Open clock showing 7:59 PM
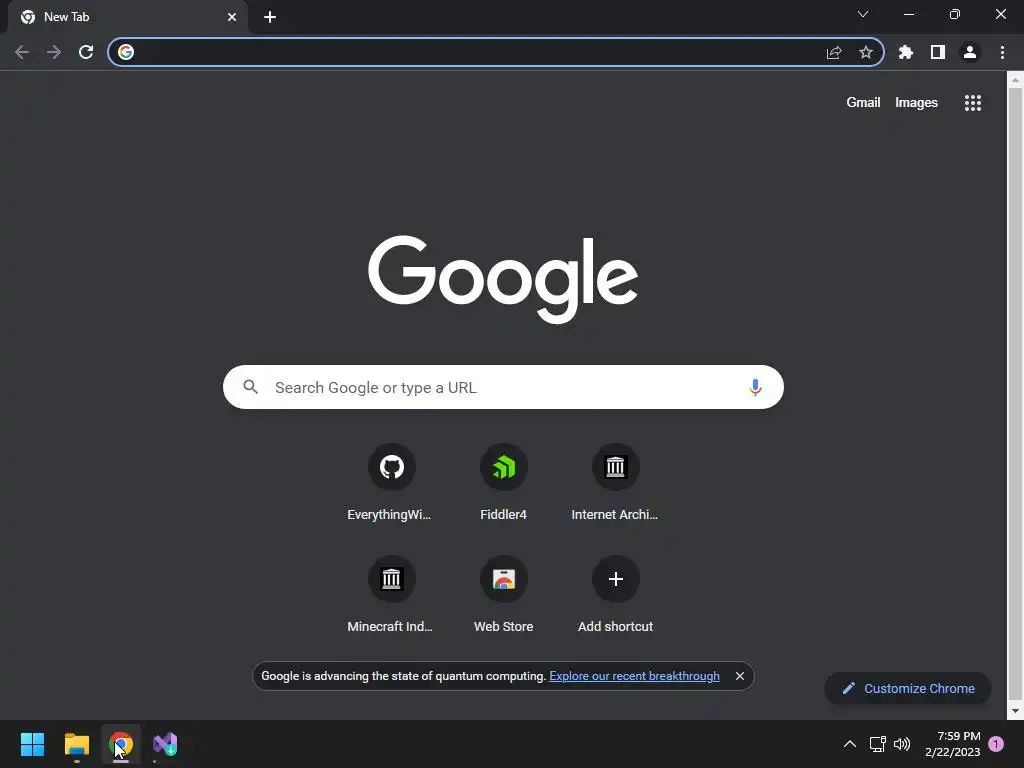The height and width of the screenshot is (768, 1024). [x=953, y=744]
